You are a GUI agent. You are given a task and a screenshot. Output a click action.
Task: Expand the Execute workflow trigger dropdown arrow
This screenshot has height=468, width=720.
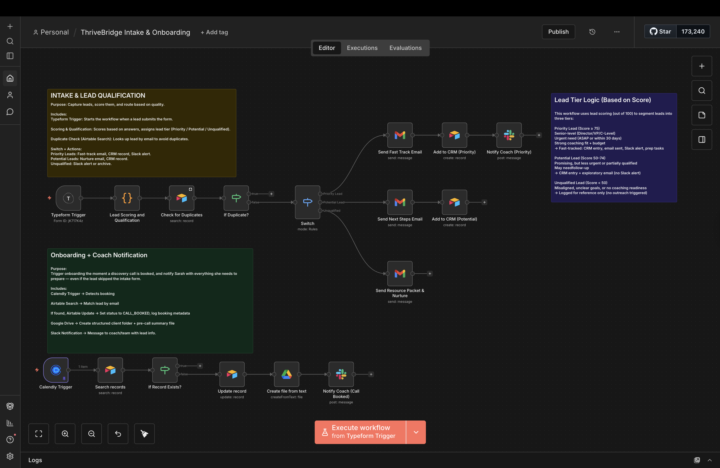tap(416, 432)
